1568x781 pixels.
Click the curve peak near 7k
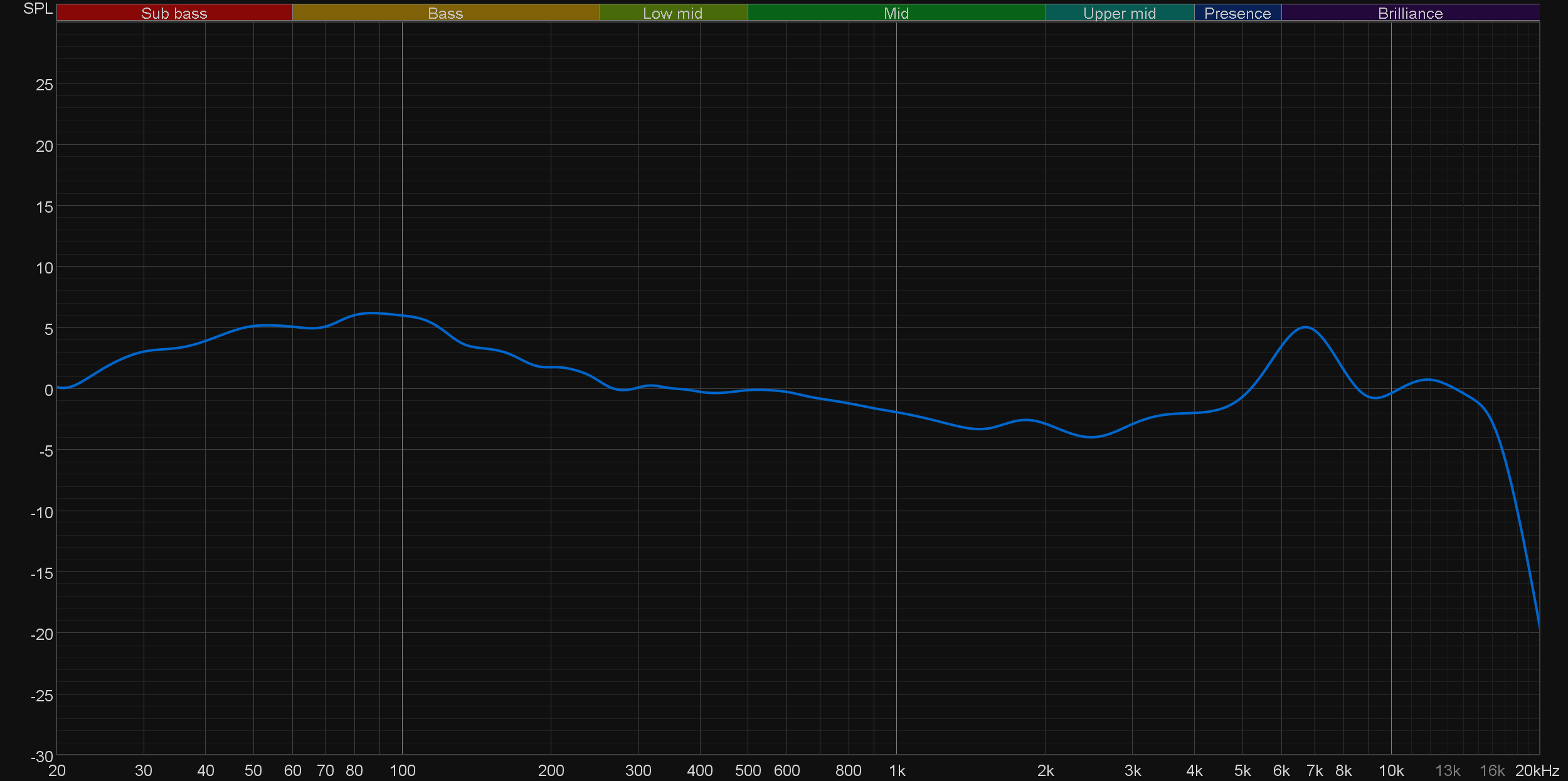1305,327
